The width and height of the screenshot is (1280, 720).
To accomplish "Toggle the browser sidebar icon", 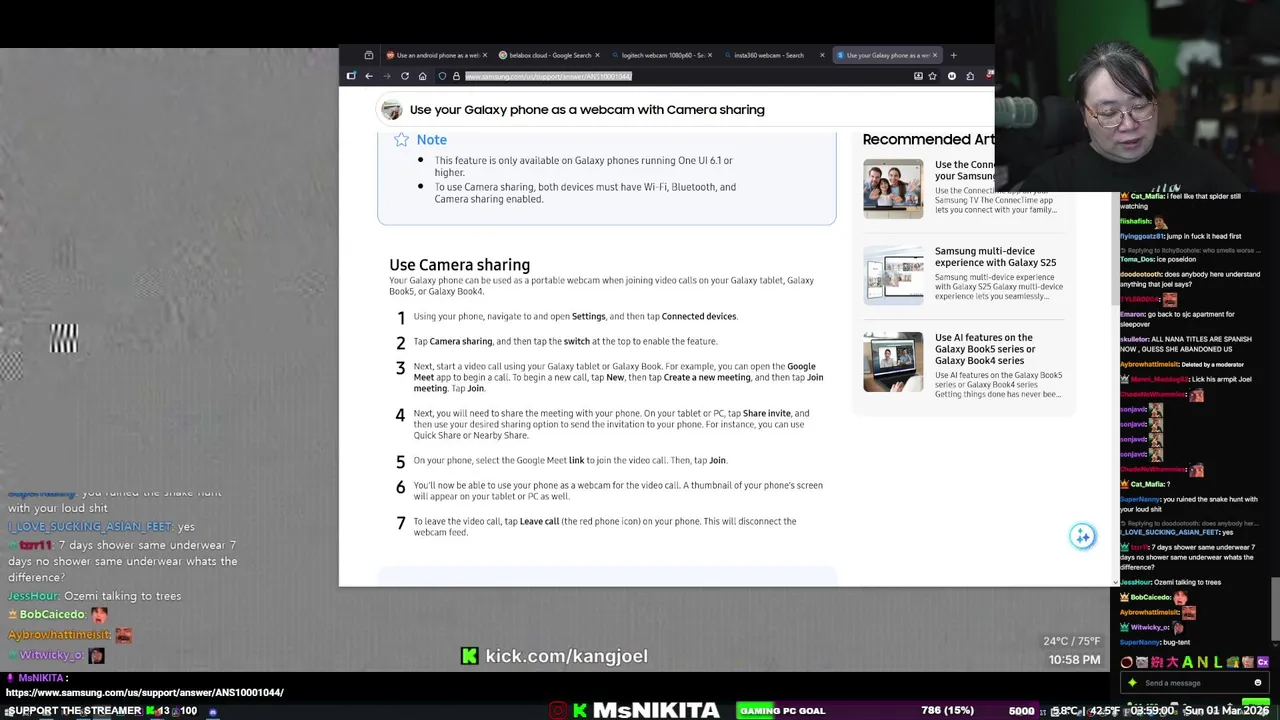I will [x=350, y=76].
